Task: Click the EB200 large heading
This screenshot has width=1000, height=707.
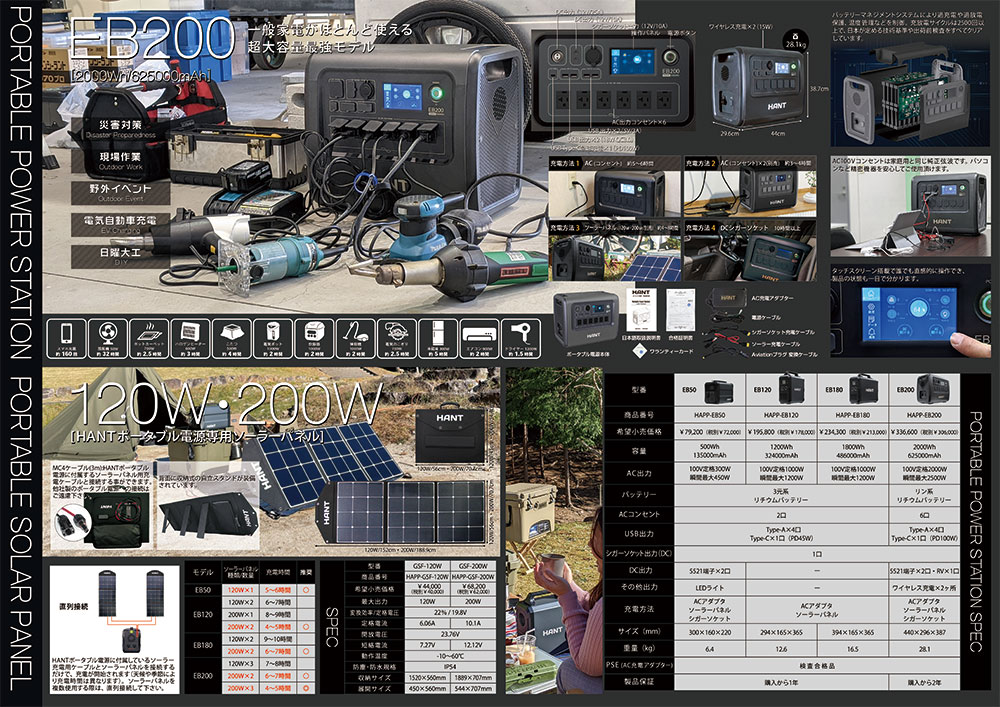Action: click(x=151, y=40)
